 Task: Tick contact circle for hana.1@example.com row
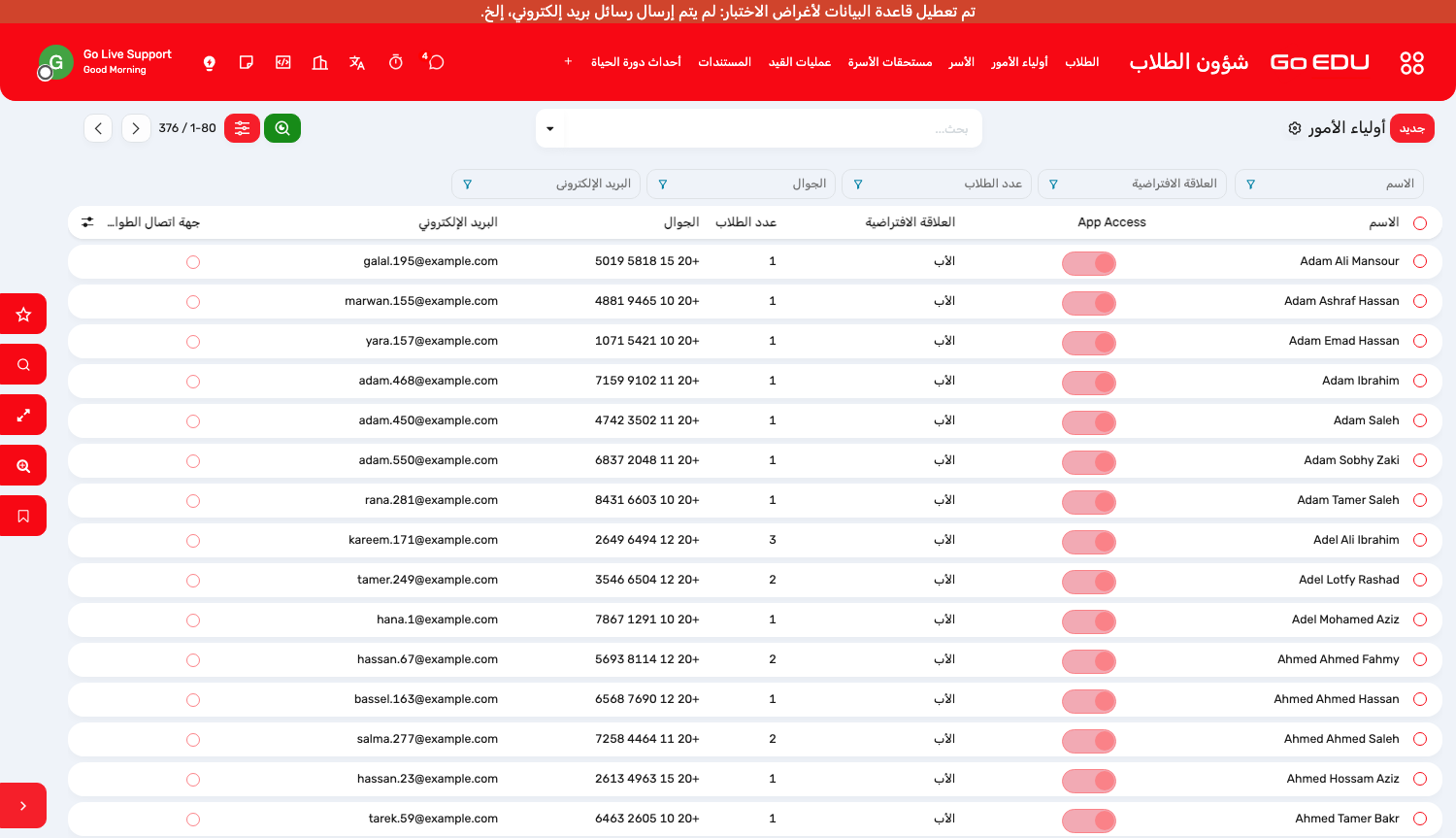coord(193,620)
